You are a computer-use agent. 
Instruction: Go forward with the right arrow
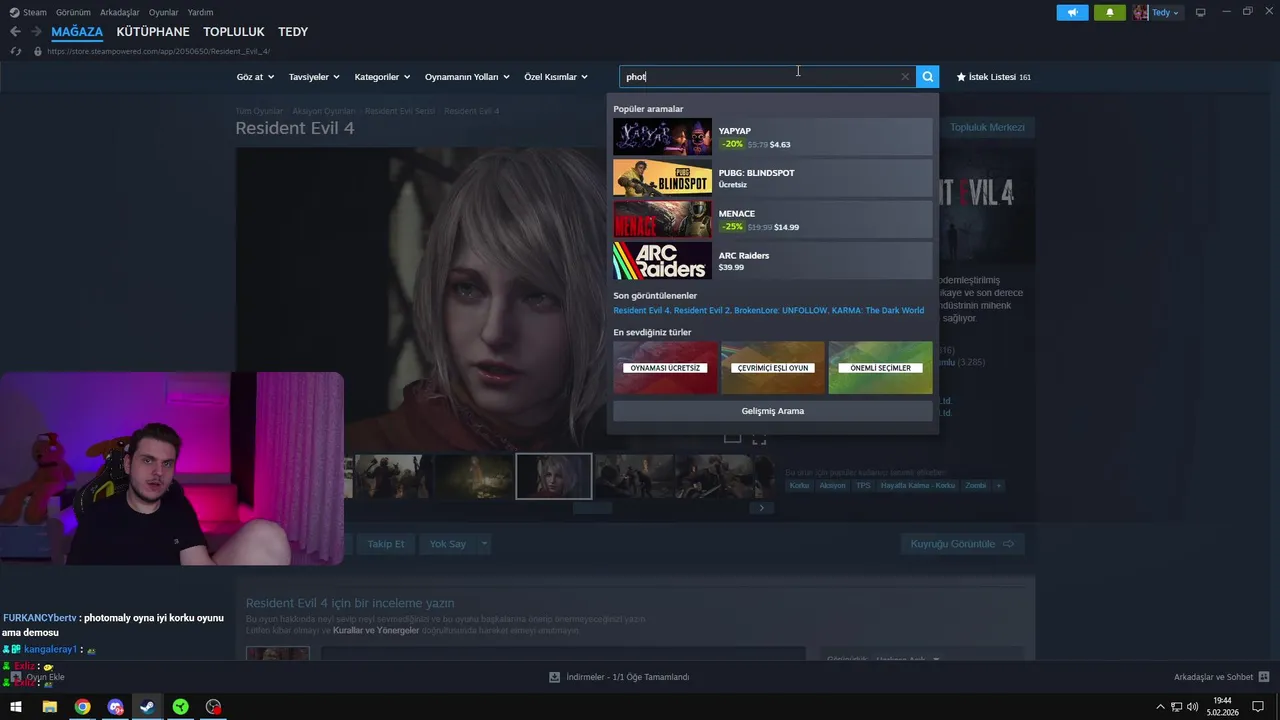click(x=36, y=32)
